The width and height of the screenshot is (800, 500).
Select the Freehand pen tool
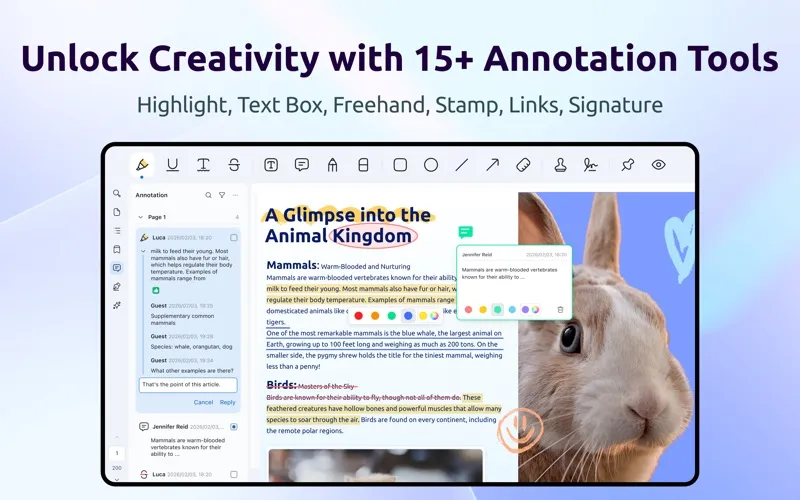tap(333, 165)
